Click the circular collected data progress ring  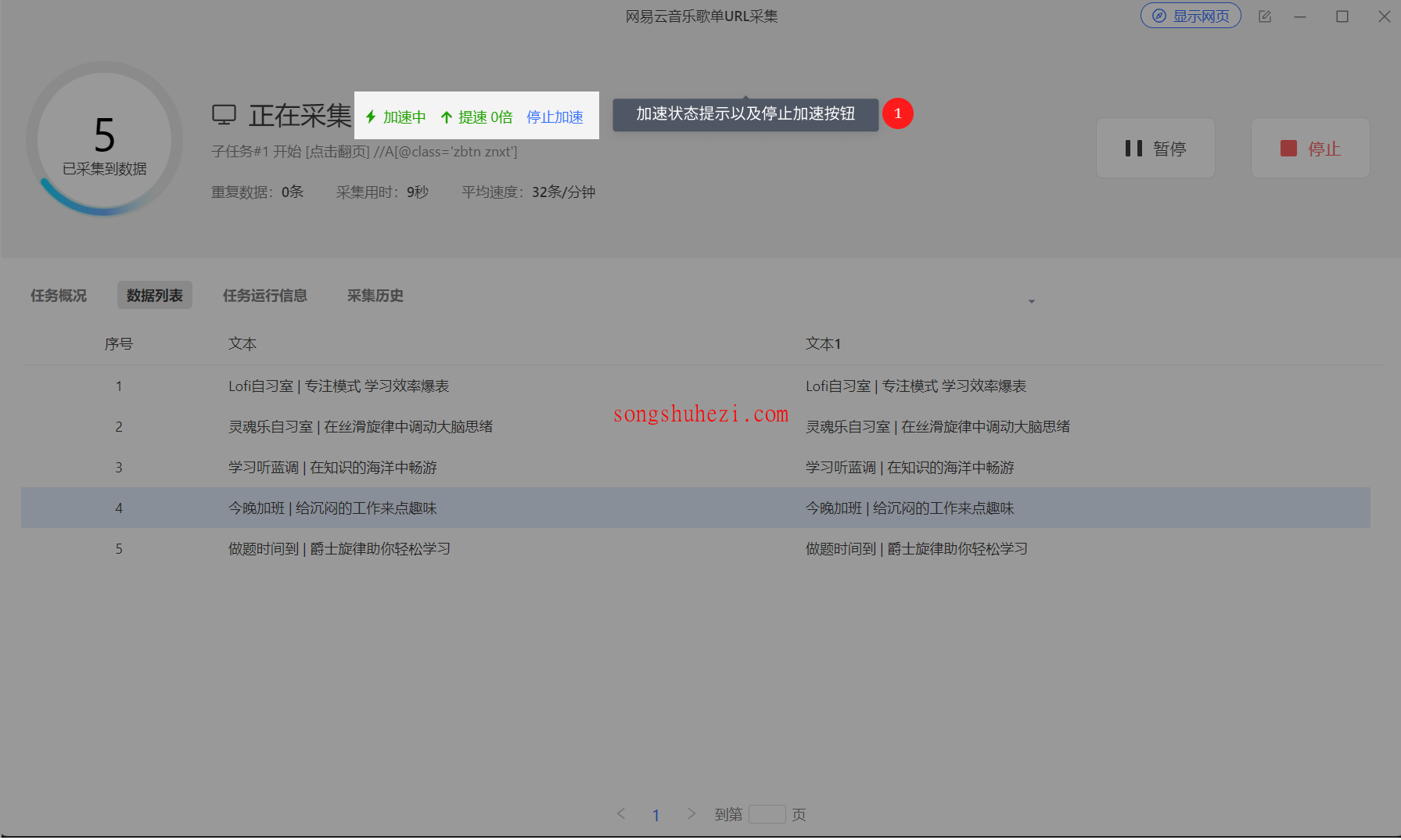click(x=104, y=139)
